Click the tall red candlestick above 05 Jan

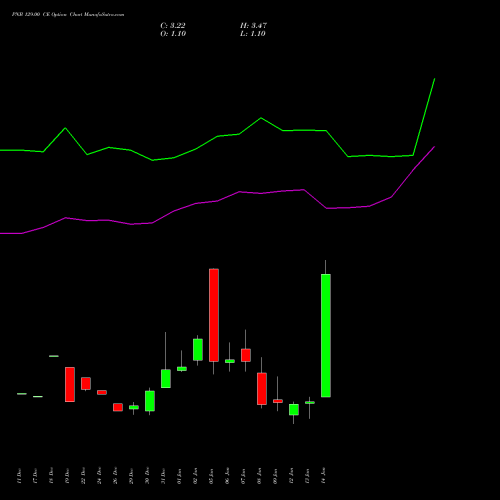tap(214, 315)
